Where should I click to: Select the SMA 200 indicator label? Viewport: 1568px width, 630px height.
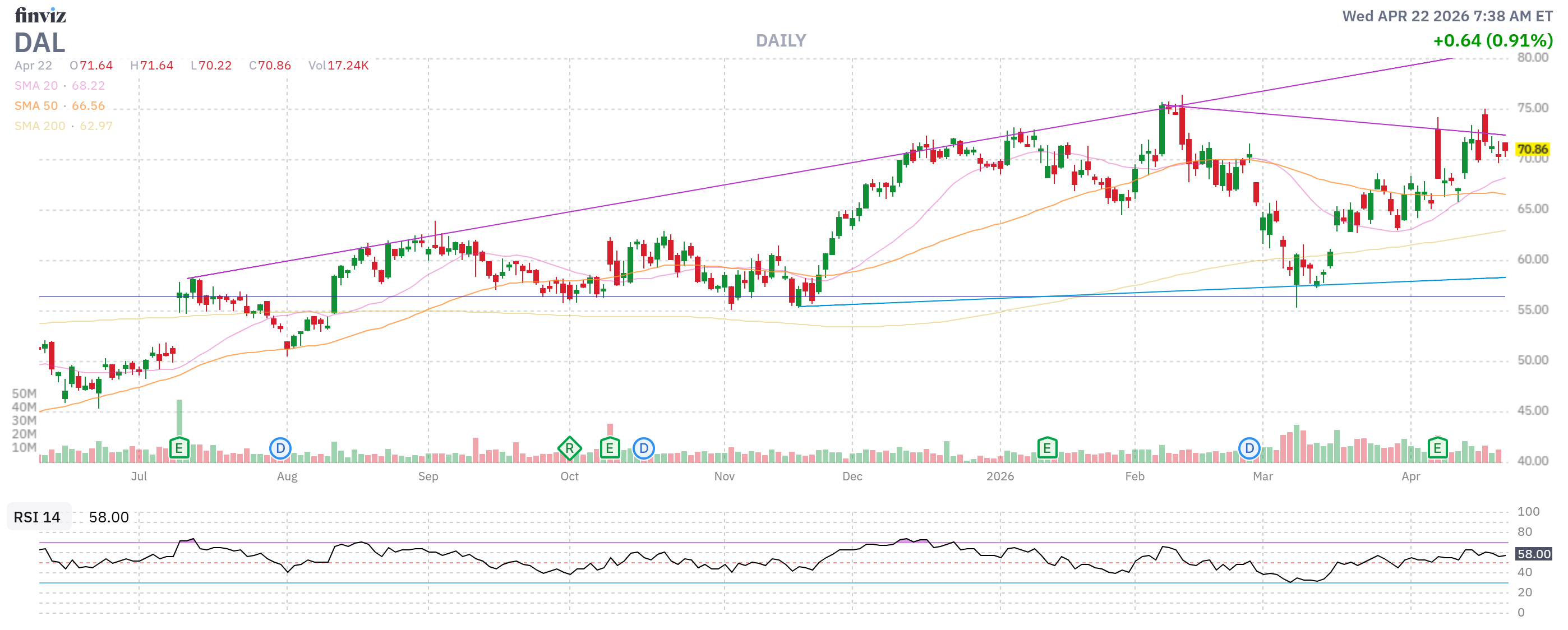(40, 126)
